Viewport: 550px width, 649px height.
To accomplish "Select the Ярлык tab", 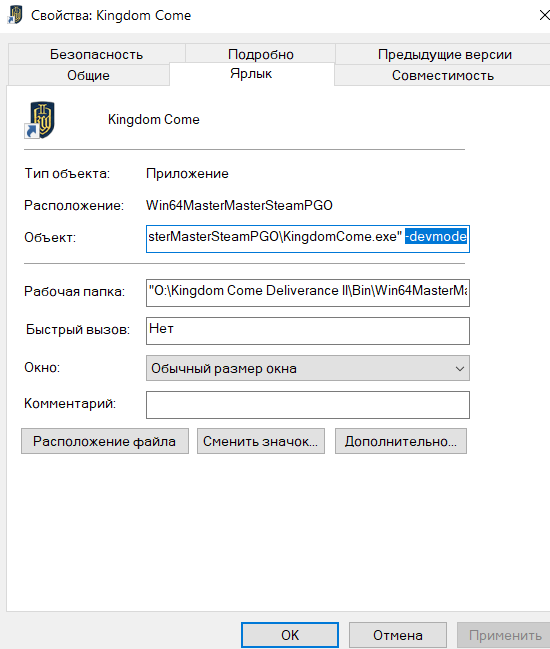I will pyautogui.click(x=251, y=74).
